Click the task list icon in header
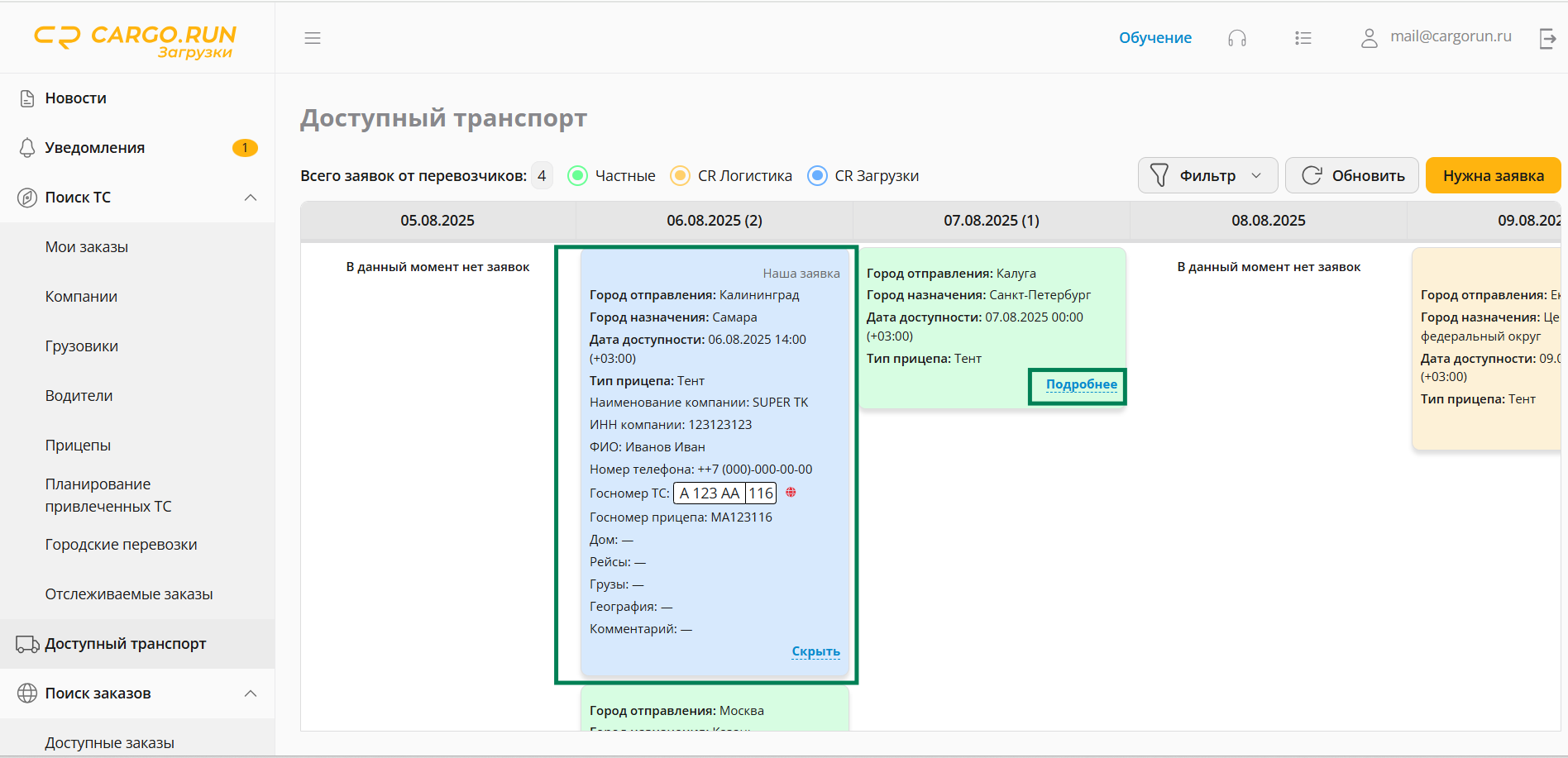 pos(1303,38)
